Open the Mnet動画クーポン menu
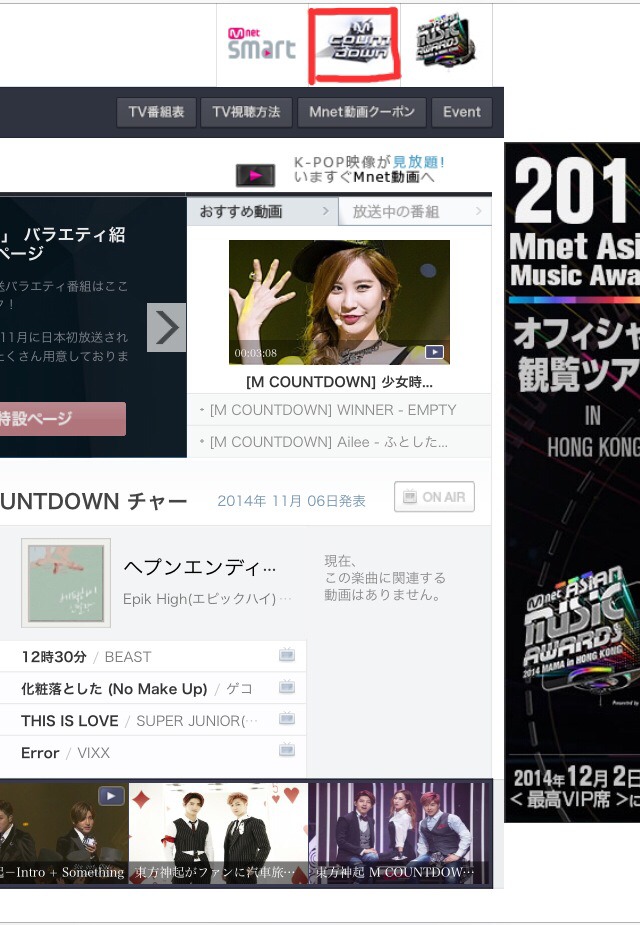Image resolution: width=640 pixels, height=925 pixels. pyautogui.click(x=362, y=112)
